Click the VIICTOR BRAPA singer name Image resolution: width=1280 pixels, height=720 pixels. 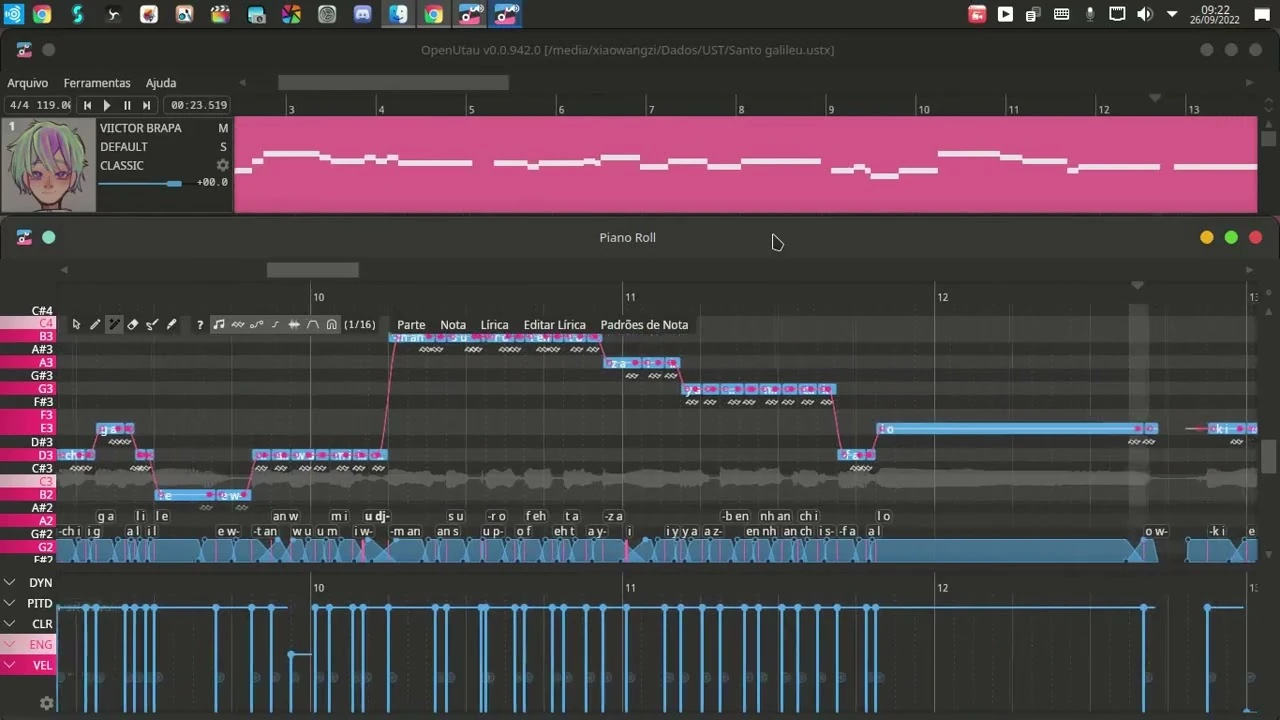point(141,128)
